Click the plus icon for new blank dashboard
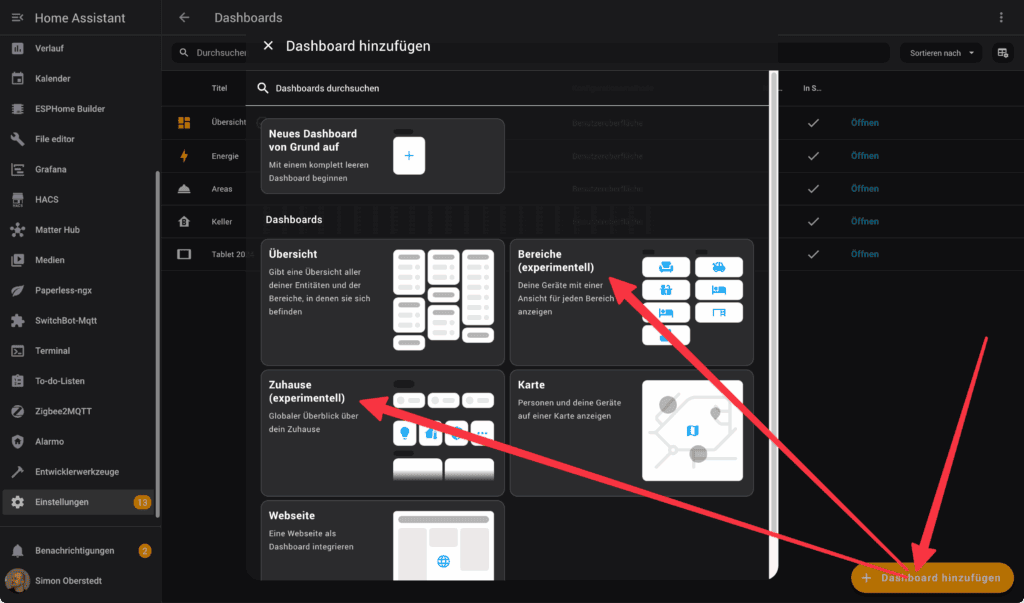1024x603 pixels. tap(409, 157)
